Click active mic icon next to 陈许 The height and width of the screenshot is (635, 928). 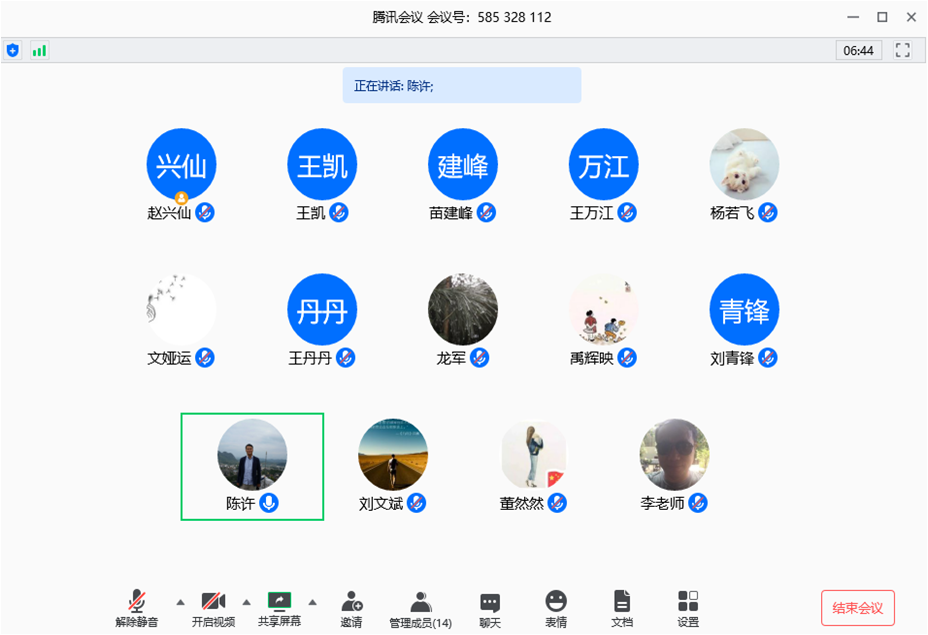coord(269,503)
